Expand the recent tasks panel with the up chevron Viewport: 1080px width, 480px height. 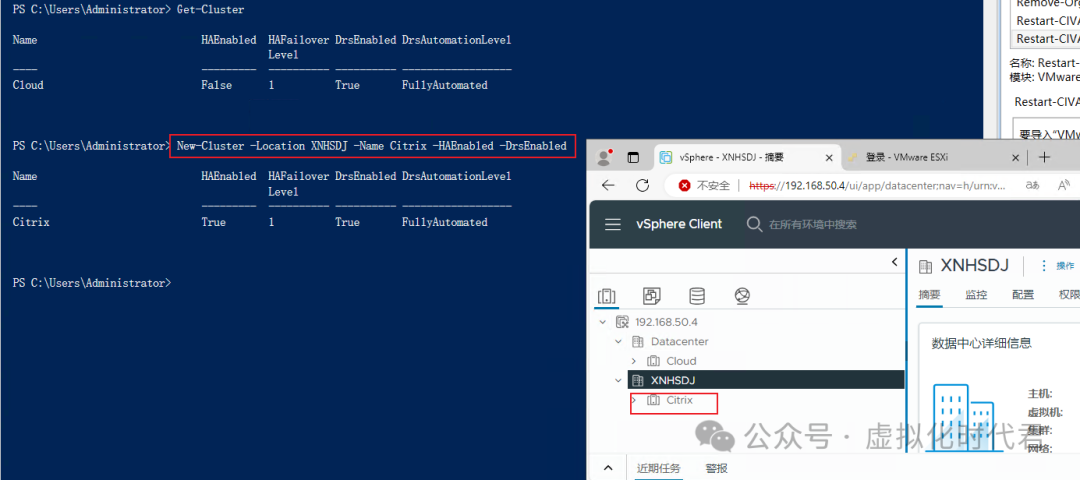[x=608, y=468]
